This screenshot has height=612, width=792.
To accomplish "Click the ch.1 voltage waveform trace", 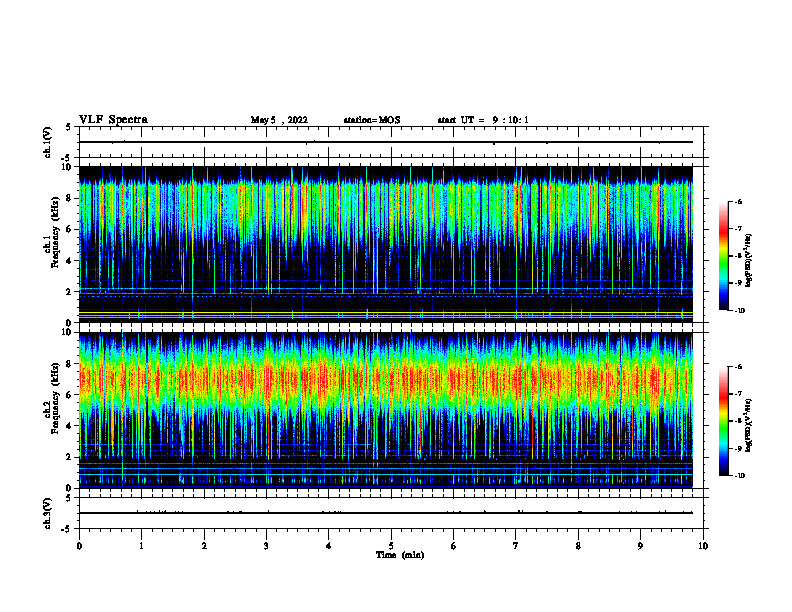I will [x=385, y=142].
